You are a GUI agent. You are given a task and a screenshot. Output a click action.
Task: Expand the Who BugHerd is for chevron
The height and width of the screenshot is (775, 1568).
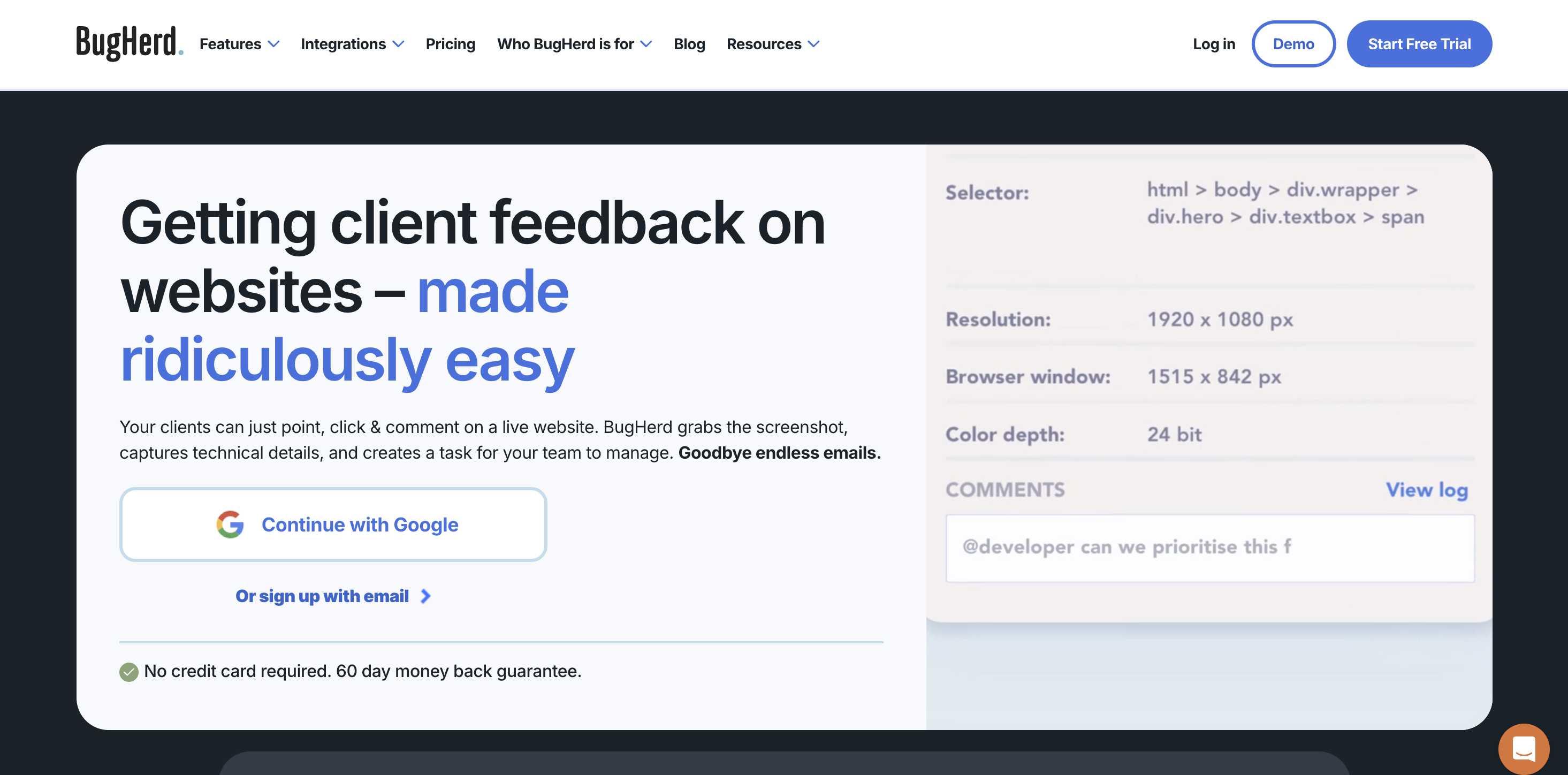(x=646, y=44)
